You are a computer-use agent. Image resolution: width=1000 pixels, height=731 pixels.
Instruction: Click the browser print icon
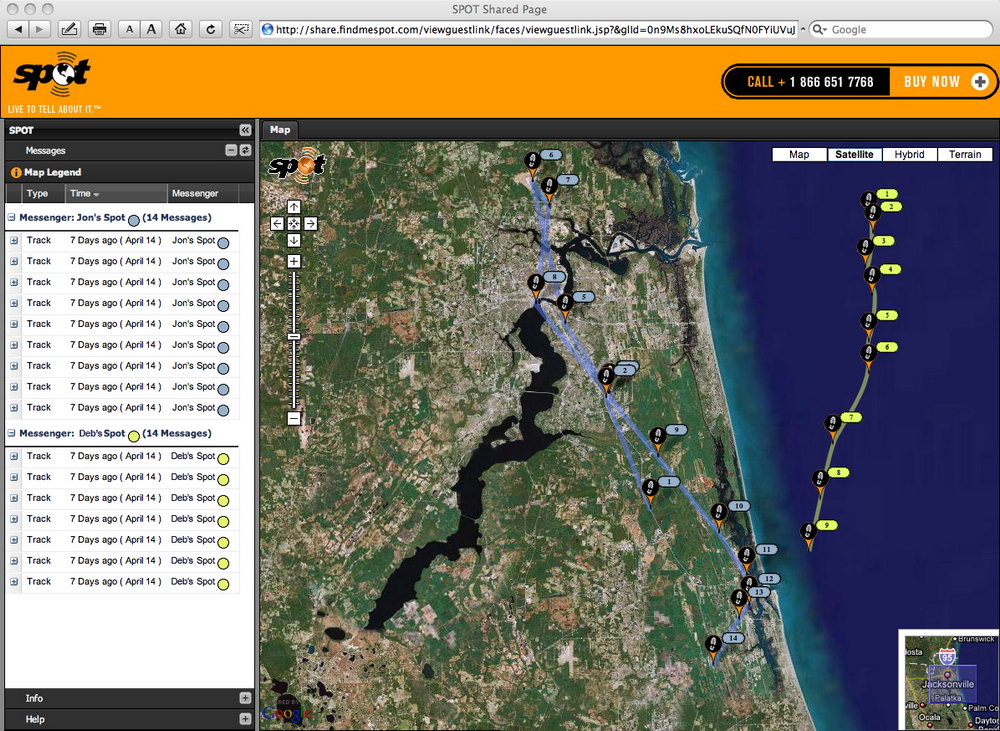pos(99,29)
